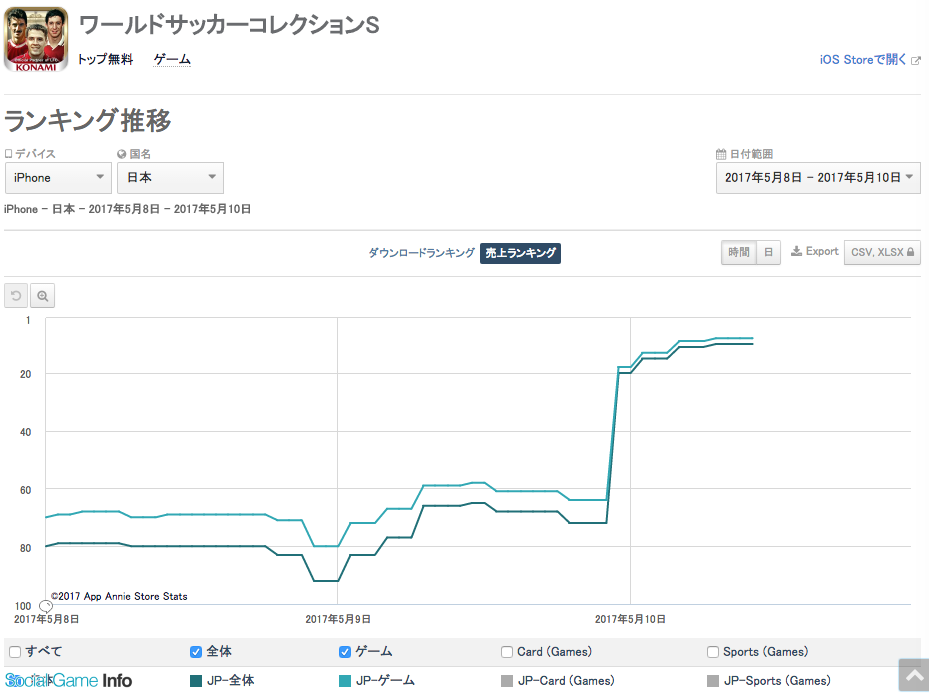Click the トップ無料 link

click(105, 59)
